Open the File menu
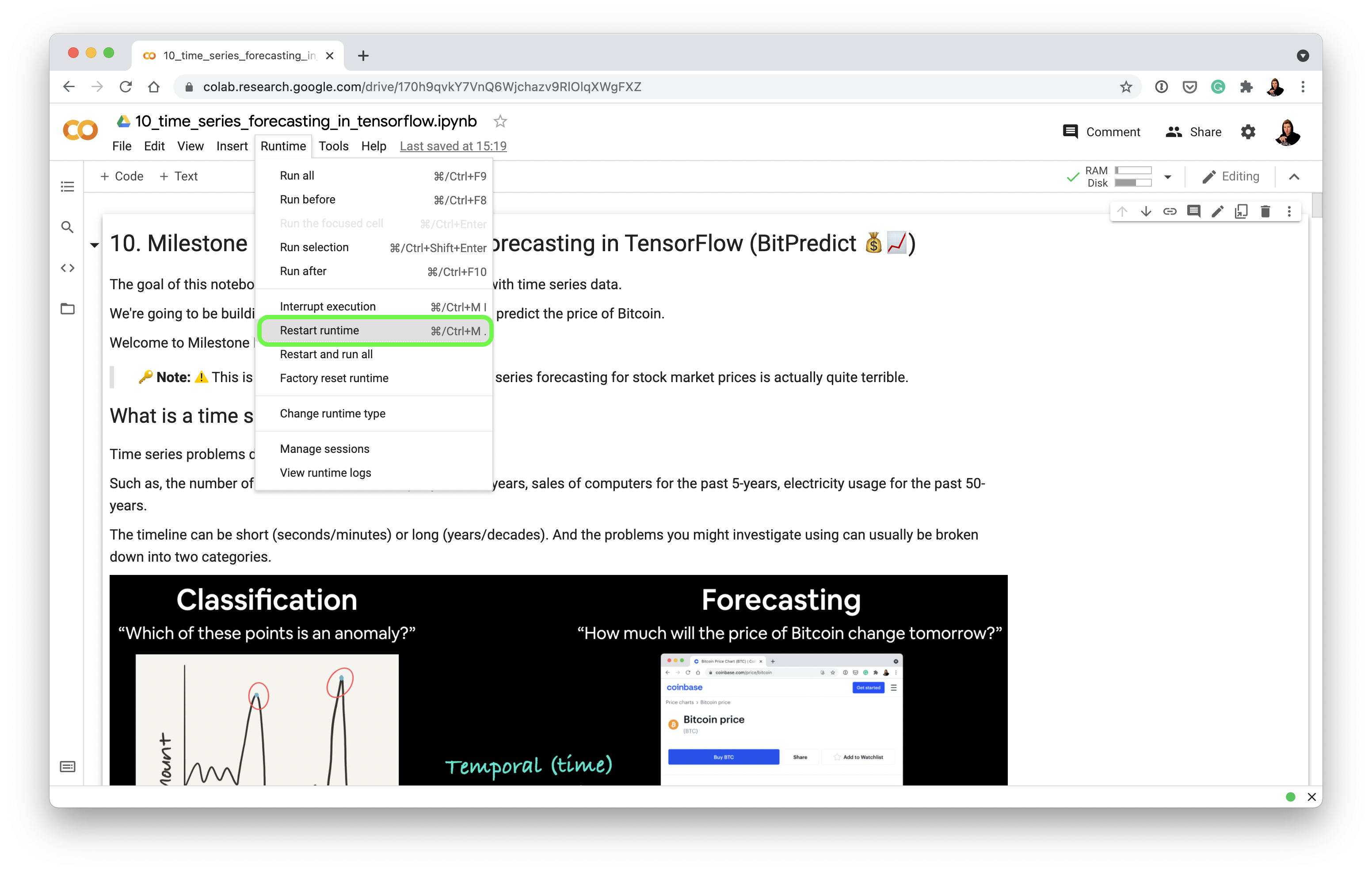 point(122,146)
